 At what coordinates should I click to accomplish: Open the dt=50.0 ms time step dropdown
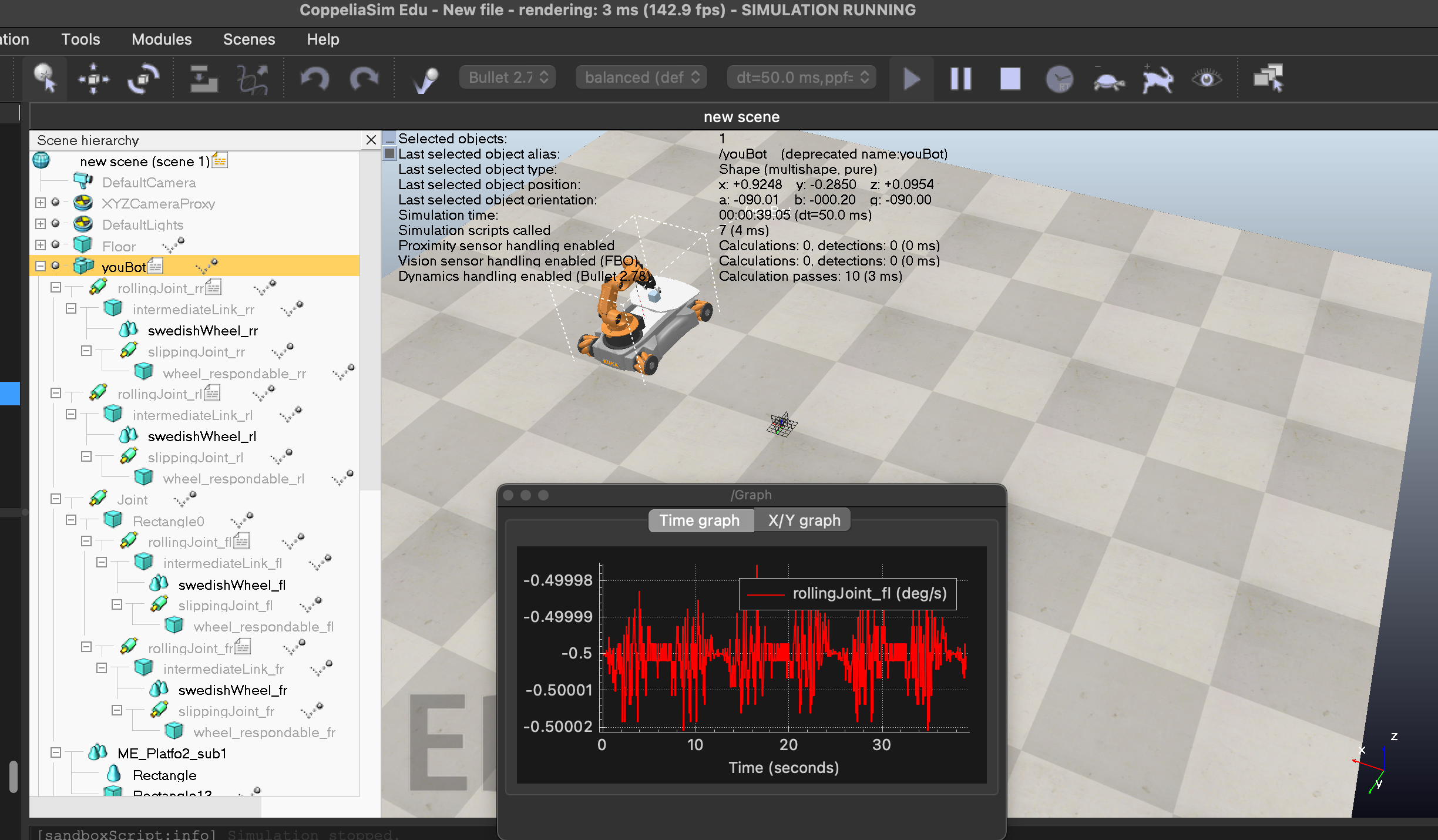[x=801, y=78]
